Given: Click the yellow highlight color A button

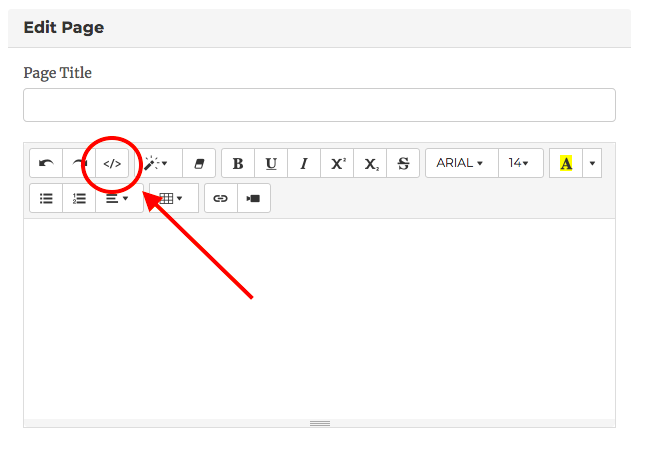Looking at the screenshot, I should click(566, 163).
